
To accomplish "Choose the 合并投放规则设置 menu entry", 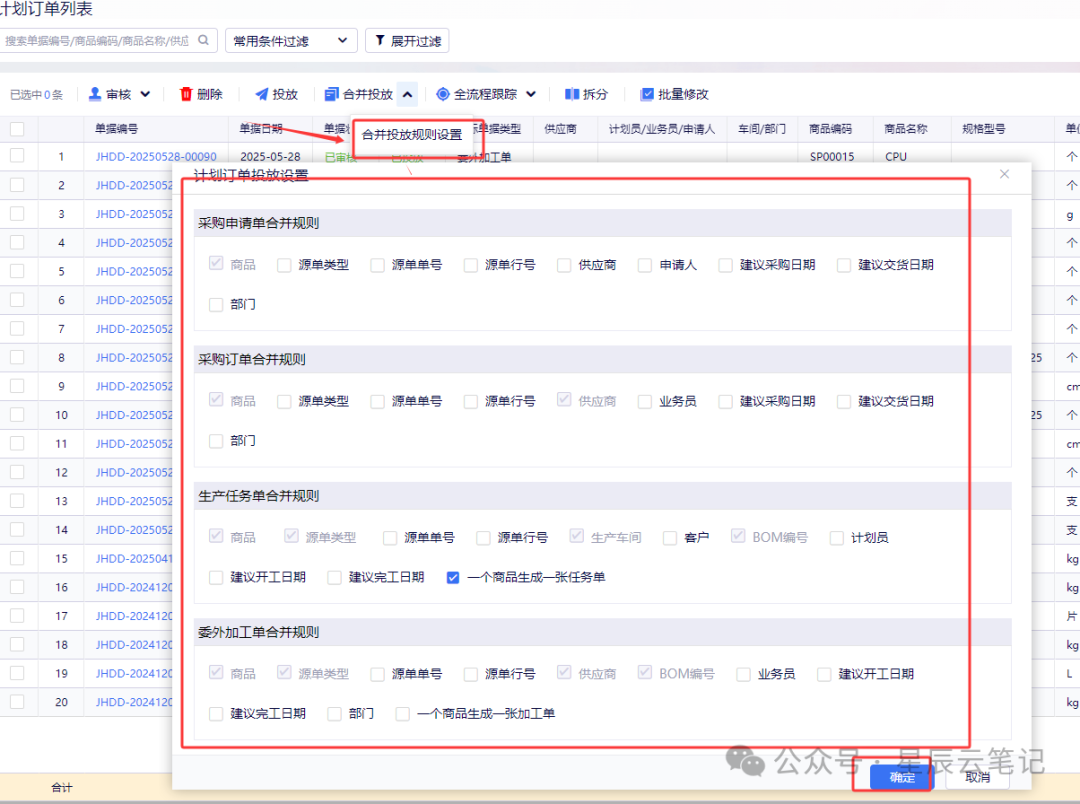I will (412, 135).
